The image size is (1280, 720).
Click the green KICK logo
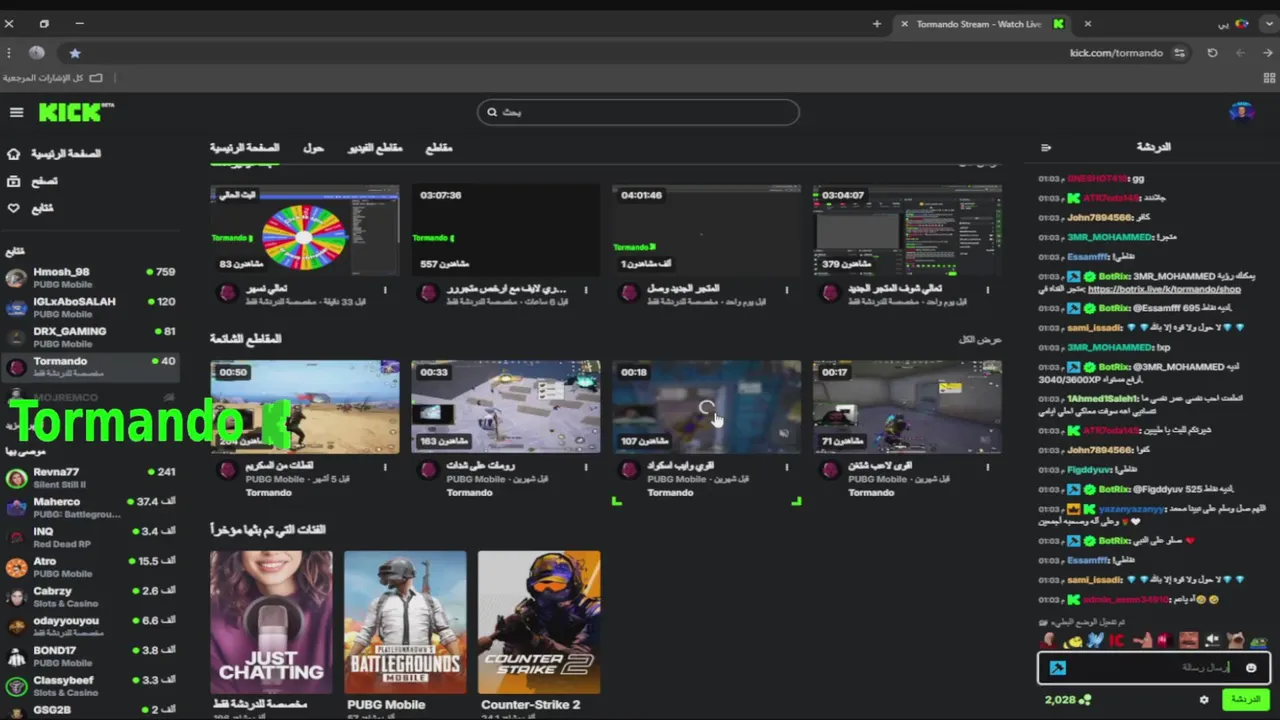point(76,112)
